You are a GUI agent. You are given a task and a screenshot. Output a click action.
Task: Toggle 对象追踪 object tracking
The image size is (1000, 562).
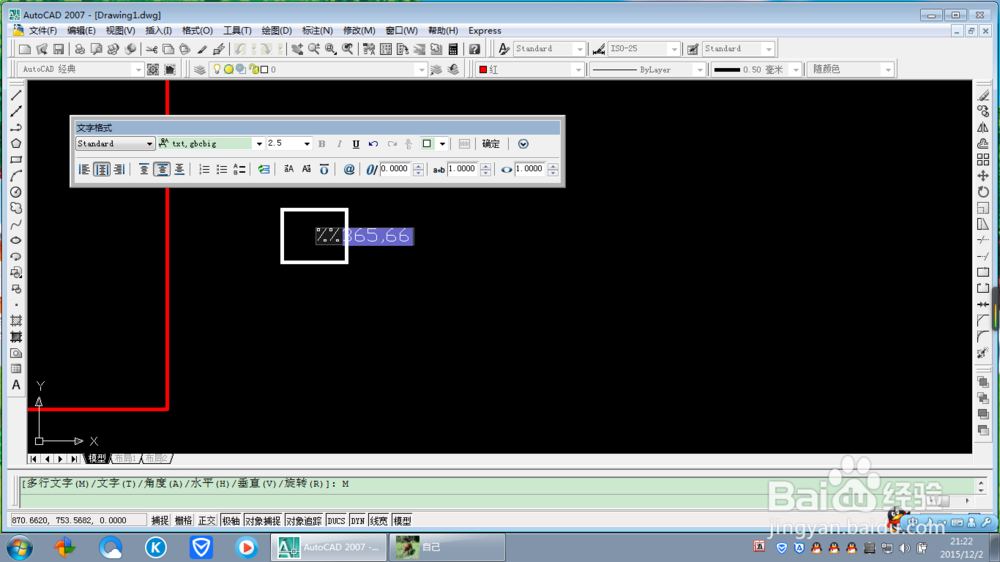click(x=304, y=521)
